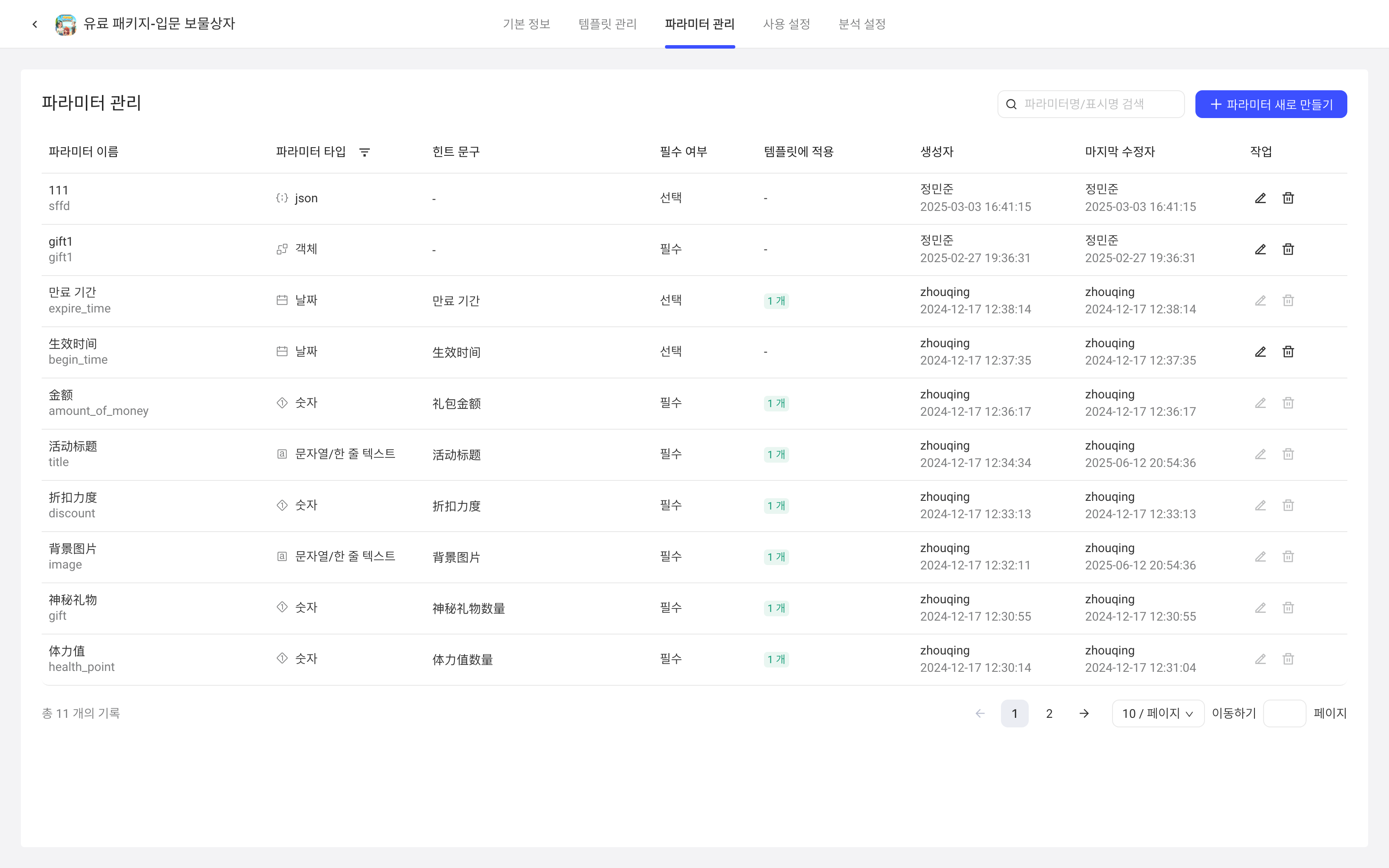The height and width of the screenshot is (868, 1389).
Task: Click the amount_of_money parameter name
Action: coord(98,411)
